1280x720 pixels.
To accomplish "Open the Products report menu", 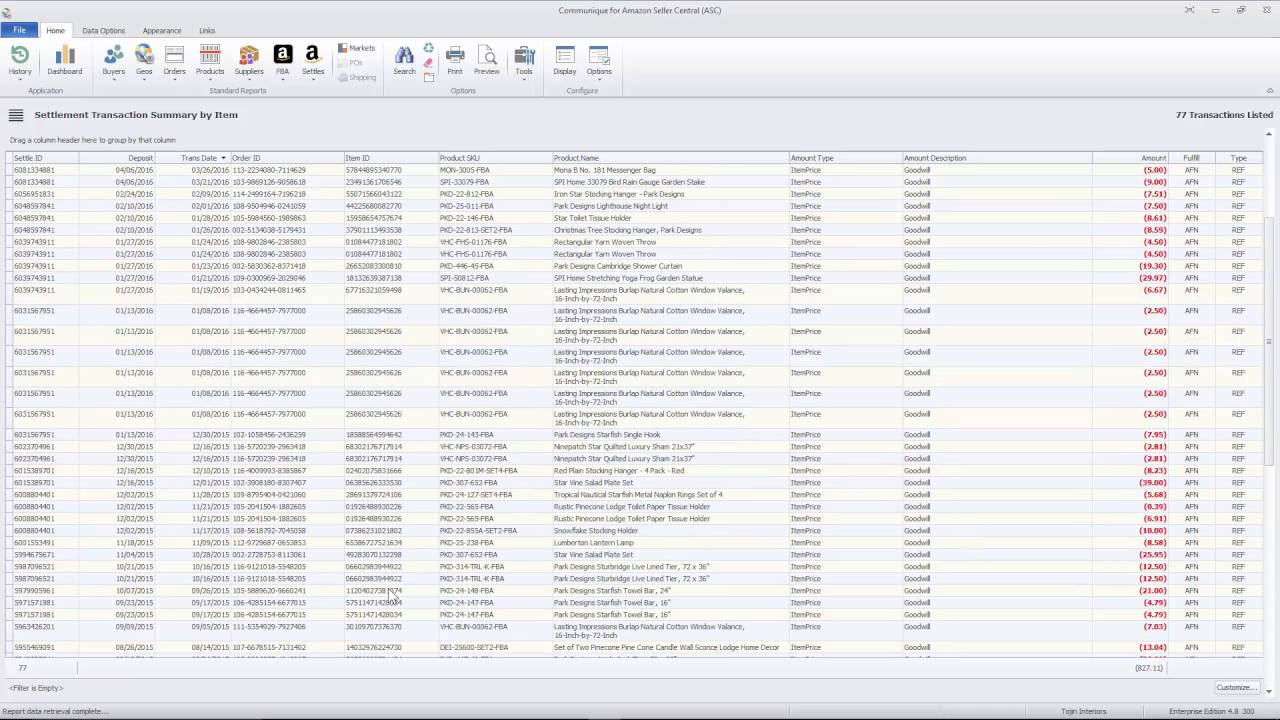I will point(210,60).
